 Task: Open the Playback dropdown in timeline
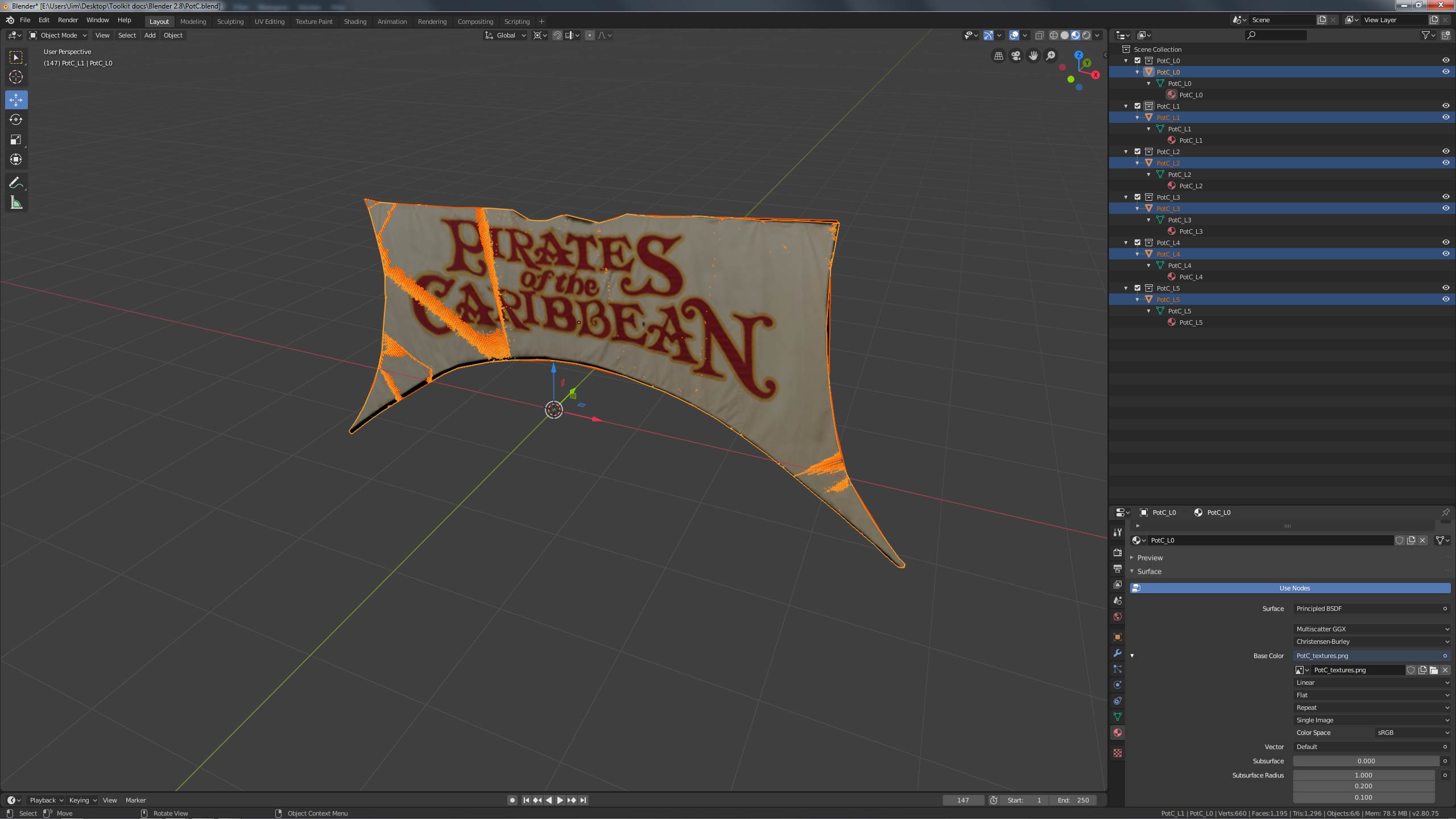(x=46, y=800)
